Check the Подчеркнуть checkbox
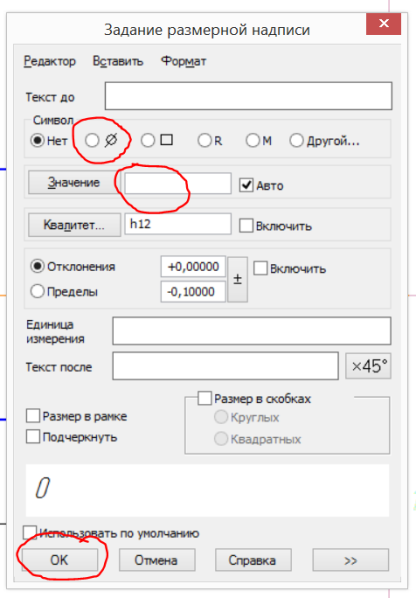Screen dimensions: 416x598 [33, 436]
